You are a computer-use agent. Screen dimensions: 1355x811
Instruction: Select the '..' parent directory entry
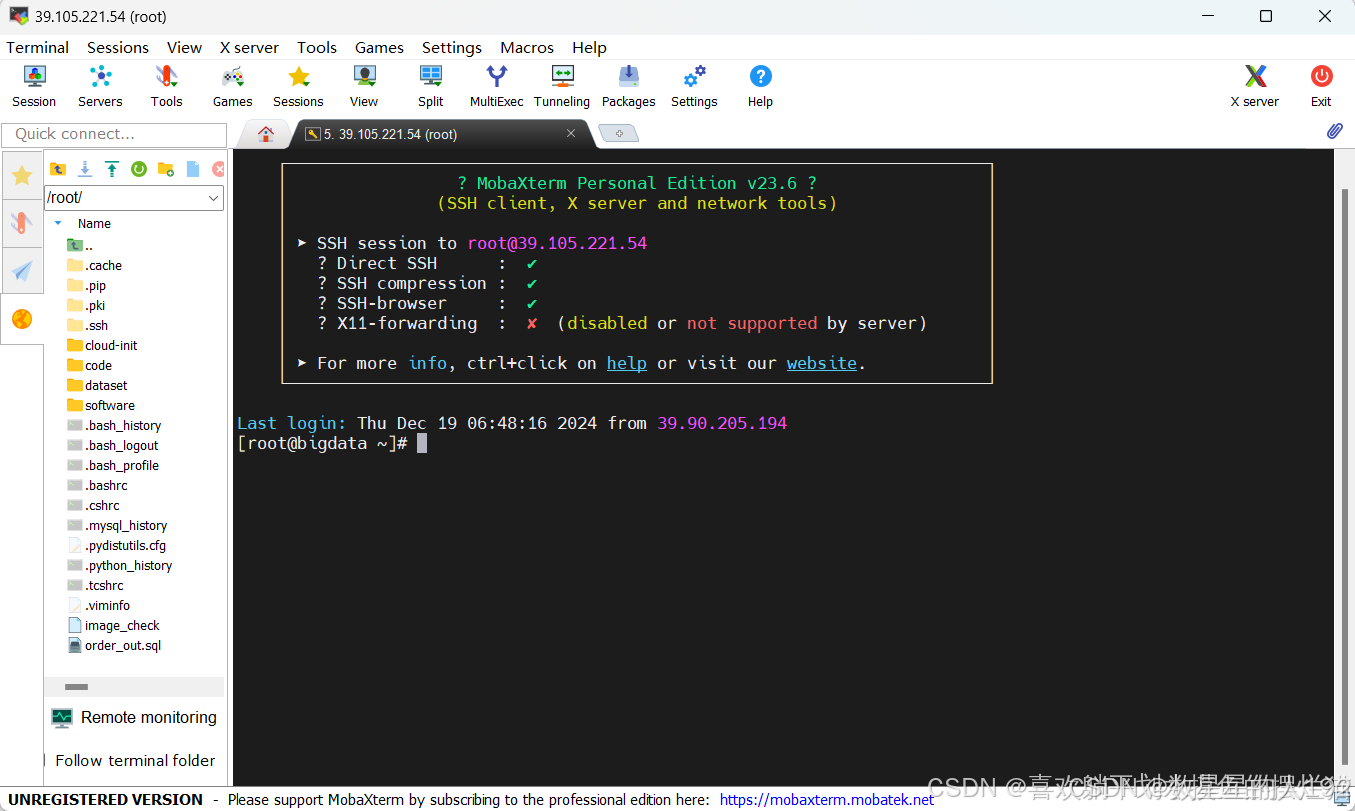[80, 245]
